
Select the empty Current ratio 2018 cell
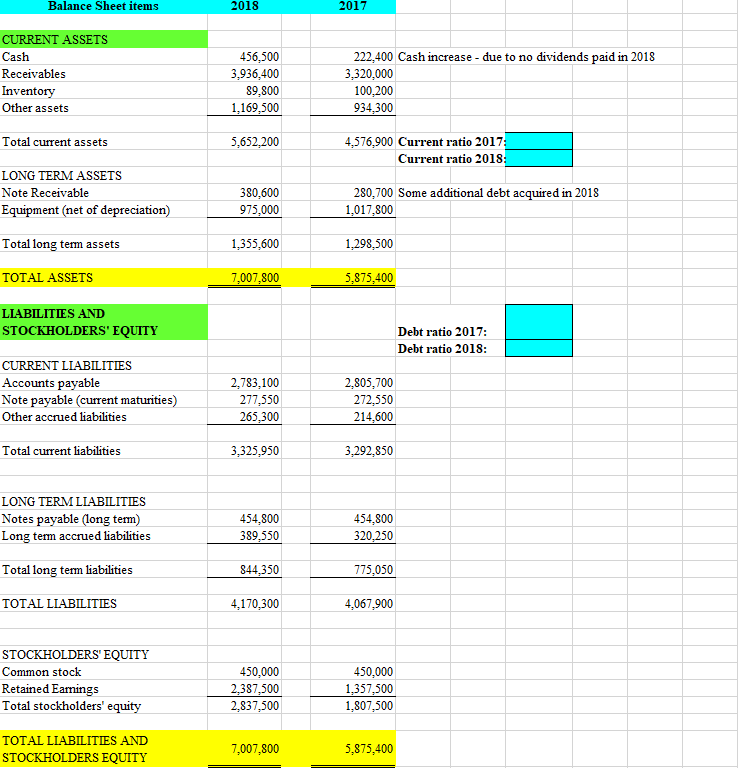click(x=539, y=158)
